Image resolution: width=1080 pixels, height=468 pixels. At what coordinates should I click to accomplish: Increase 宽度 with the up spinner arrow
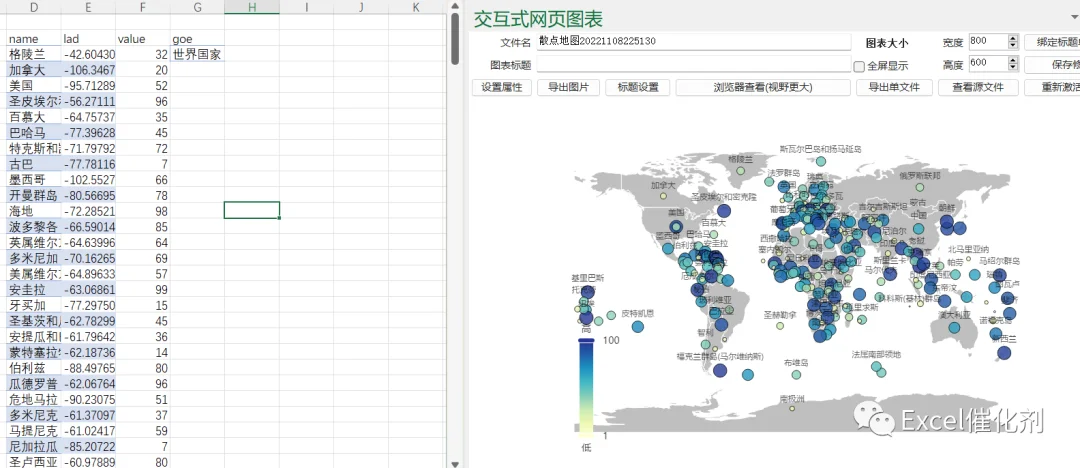pos(1012,38)
